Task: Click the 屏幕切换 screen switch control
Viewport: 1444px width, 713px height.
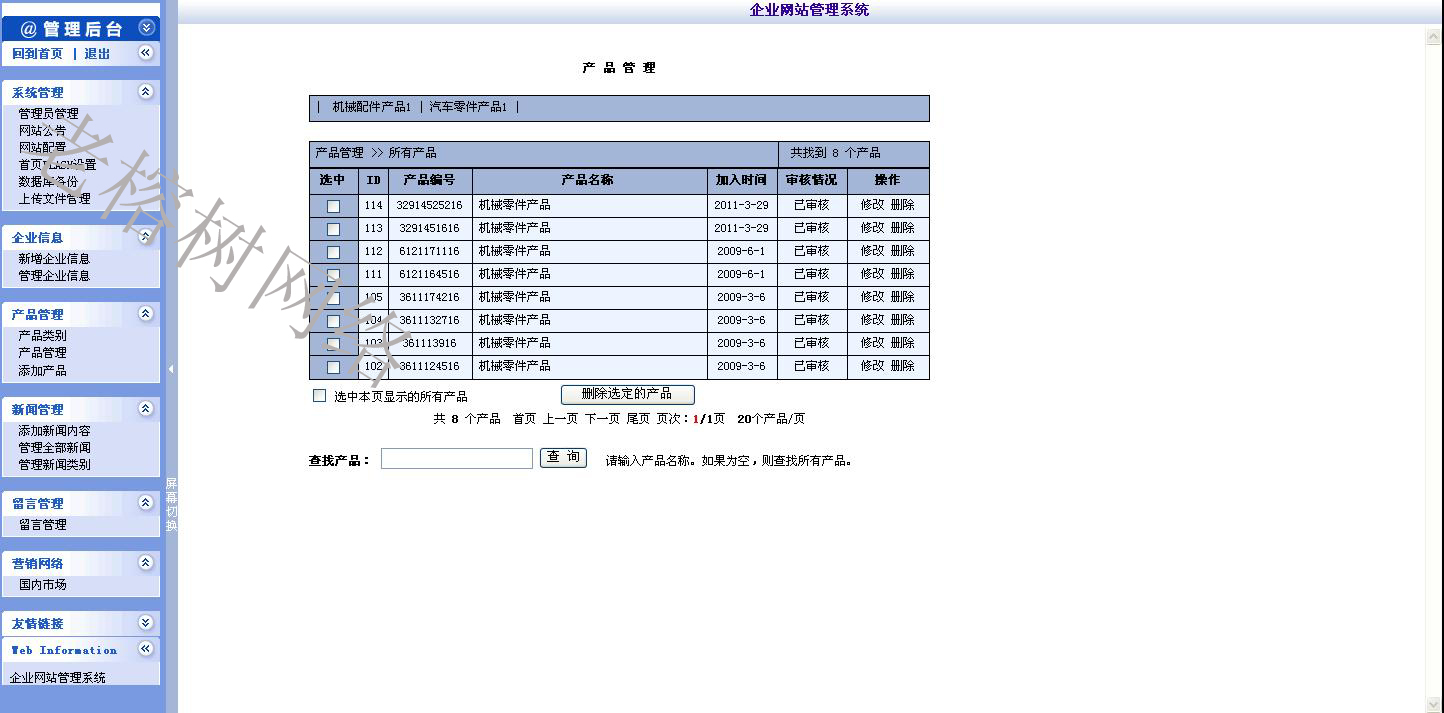Action: [171, 505]
